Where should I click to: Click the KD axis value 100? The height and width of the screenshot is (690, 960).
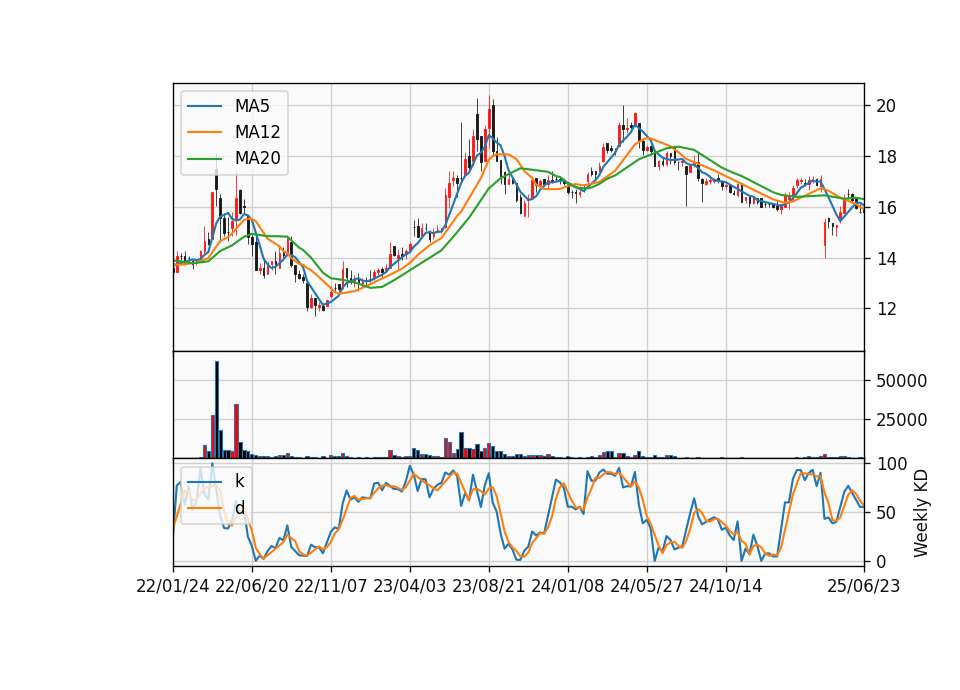[891, 464]
